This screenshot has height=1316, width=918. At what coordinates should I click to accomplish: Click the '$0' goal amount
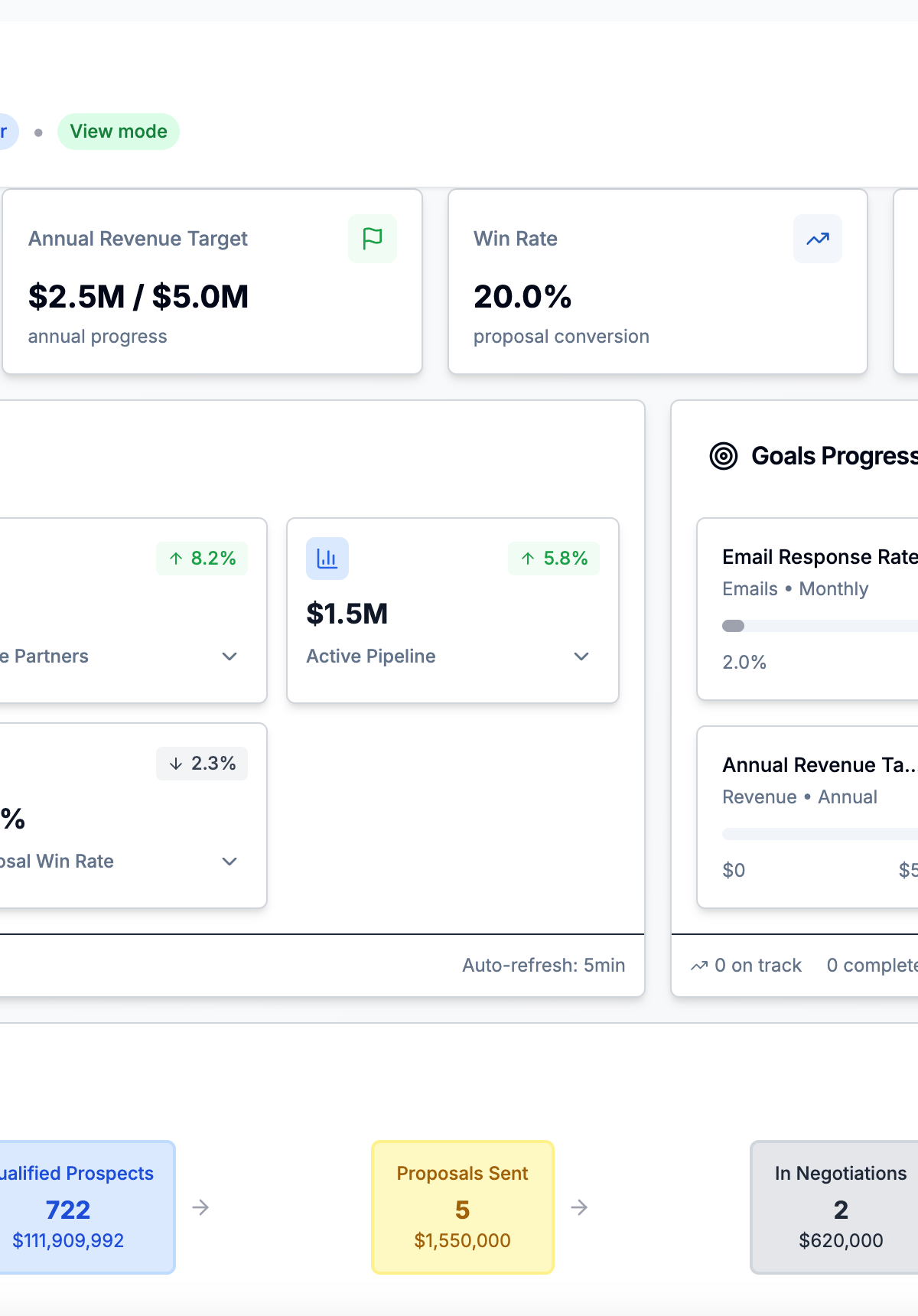click(x=734, y=871)
